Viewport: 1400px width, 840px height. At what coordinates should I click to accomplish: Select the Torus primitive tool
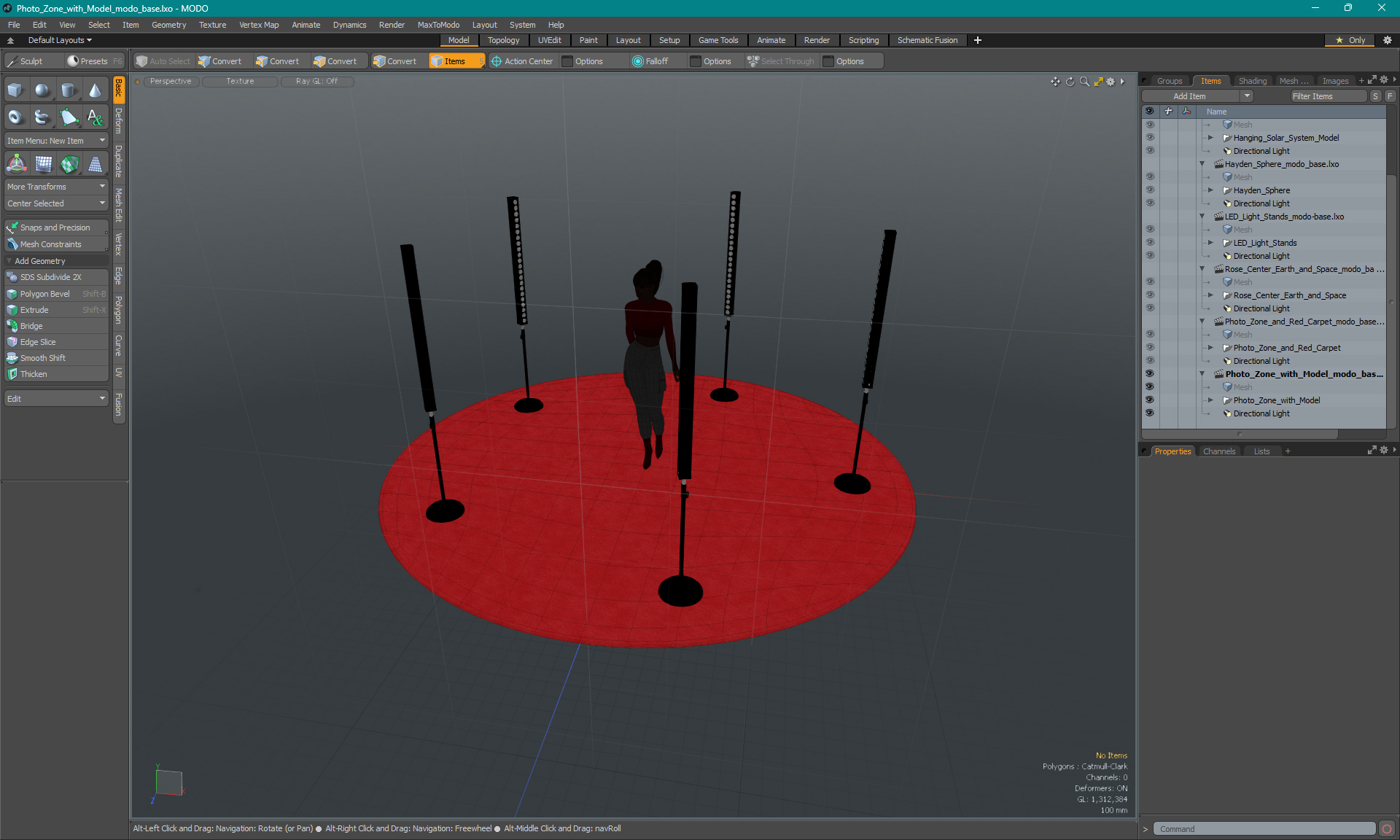click(x=16, y=117)
